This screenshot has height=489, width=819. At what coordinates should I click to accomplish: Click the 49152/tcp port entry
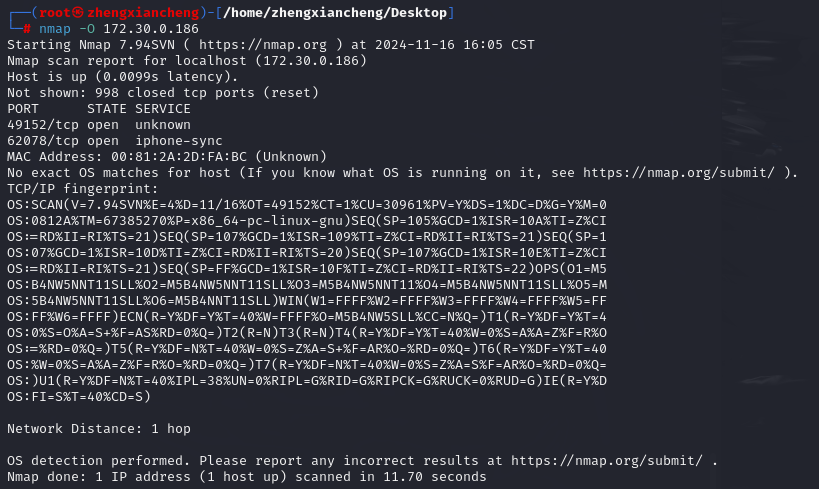click(x=43, y=125)
